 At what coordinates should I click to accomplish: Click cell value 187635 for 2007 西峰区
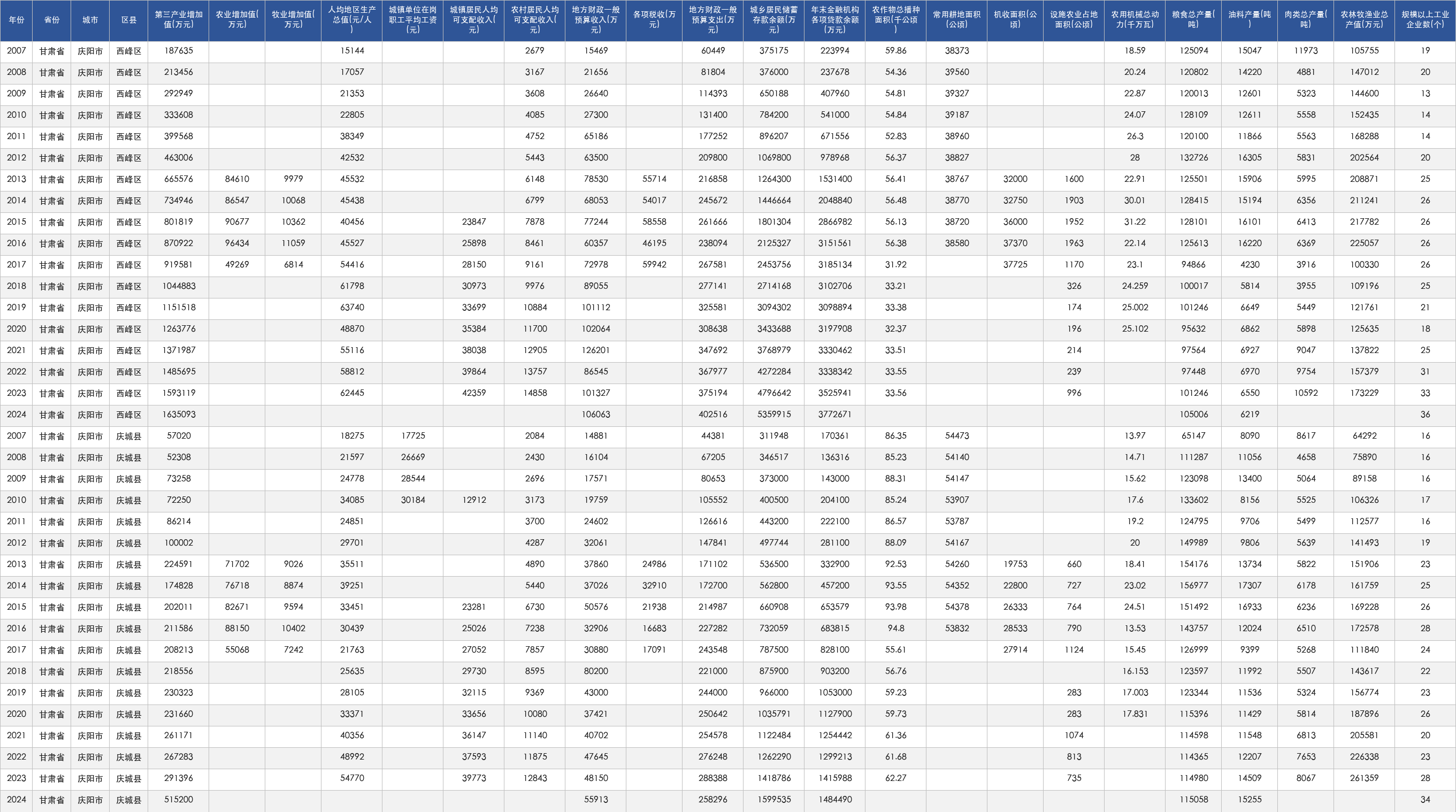(179, 51)
